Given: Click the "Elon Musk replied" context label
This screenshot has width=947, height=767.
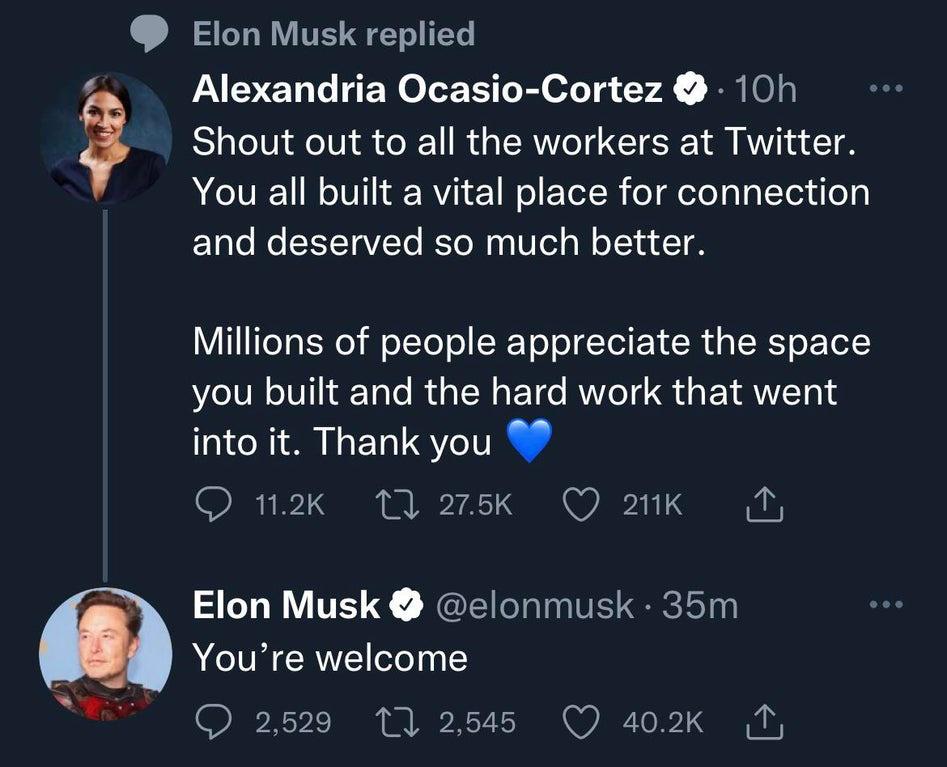Looking at the screenshot, I should click(x=333, y=35).
